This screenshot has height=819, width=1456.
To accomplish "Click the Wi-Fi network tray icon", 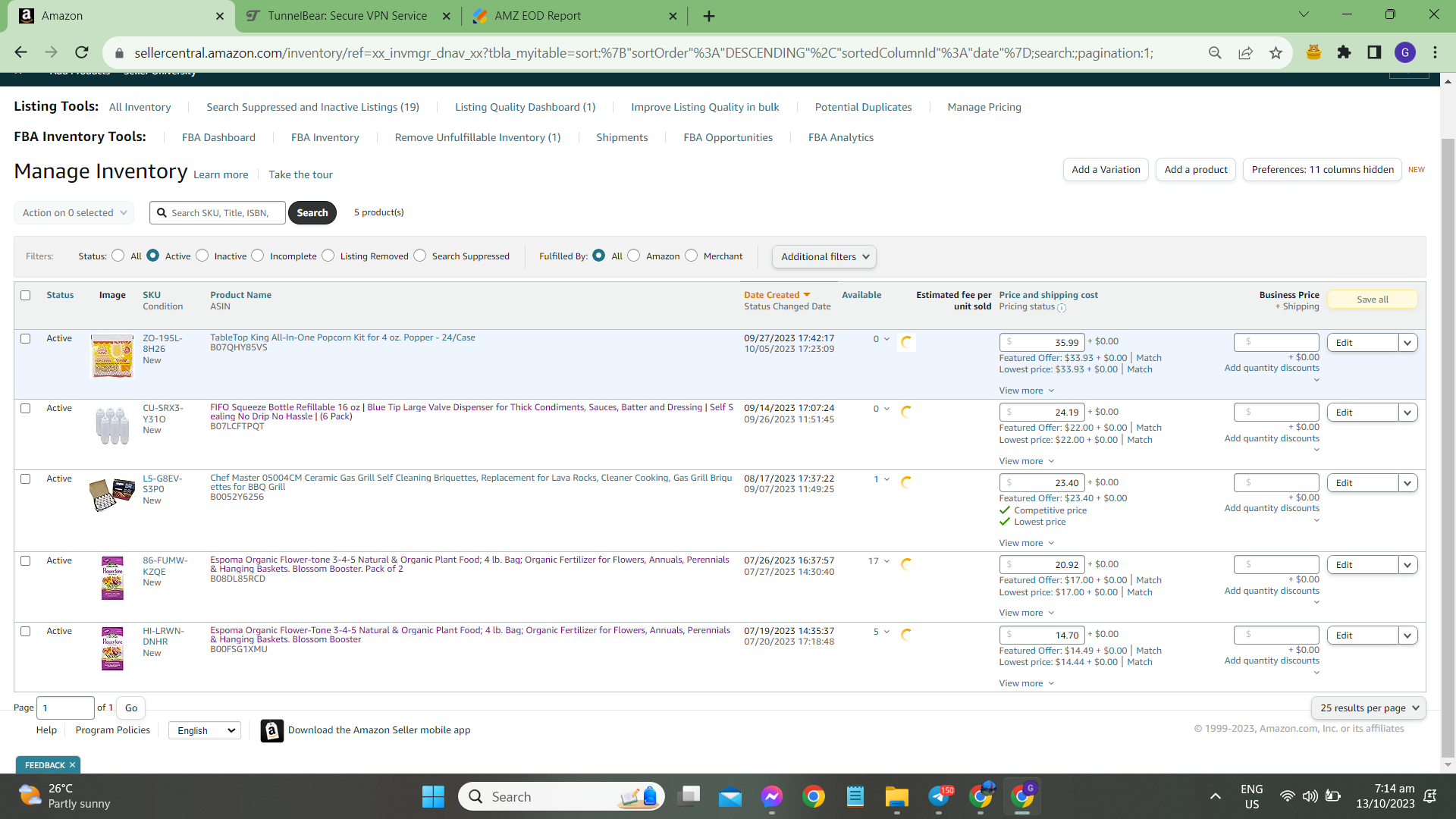I will (x=1287, y=796).
